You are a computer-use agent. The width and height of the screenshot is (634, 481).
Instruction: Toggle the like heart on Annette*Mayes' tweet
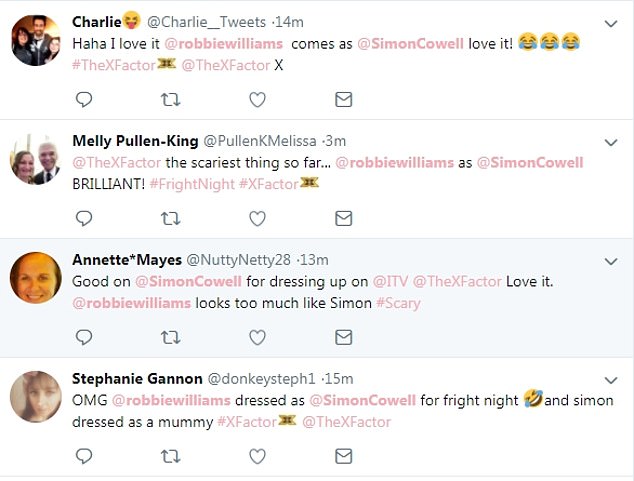point(257,336)
